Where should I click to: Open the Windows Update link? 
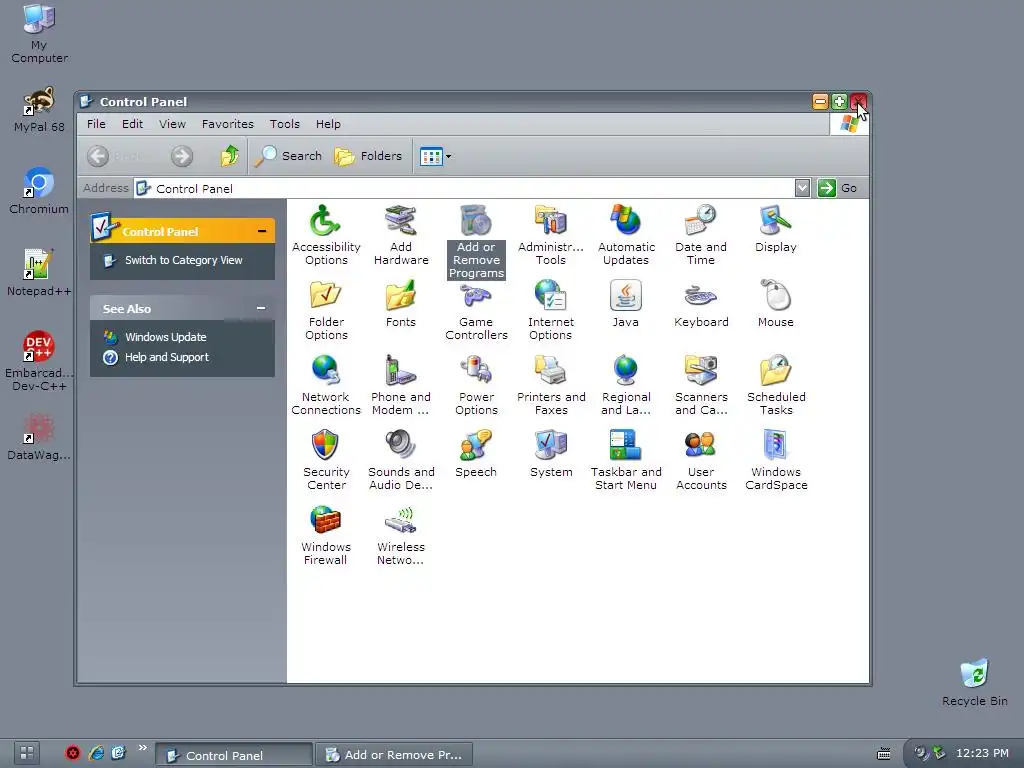click(165, 337)
